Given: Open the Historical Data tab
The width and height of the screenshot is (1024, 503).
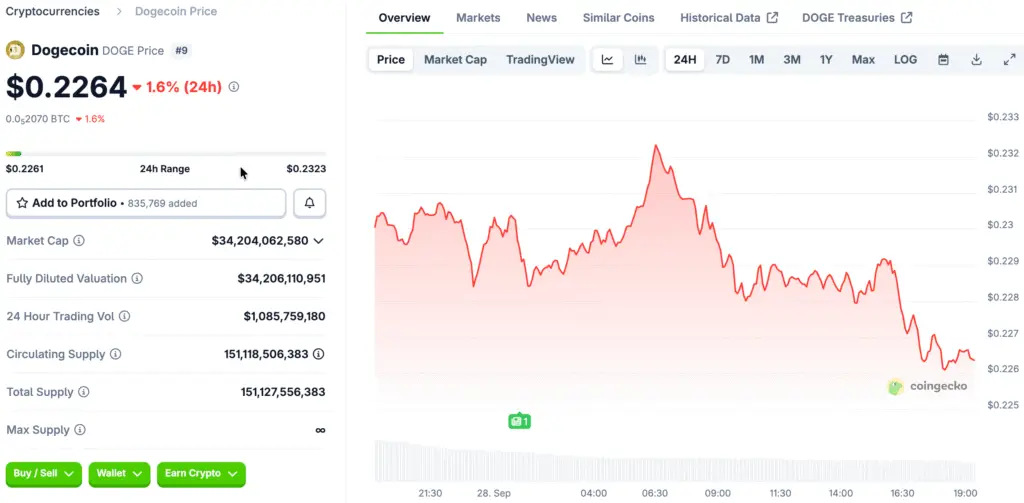Looking at the screenshot, I should (728, 18).
